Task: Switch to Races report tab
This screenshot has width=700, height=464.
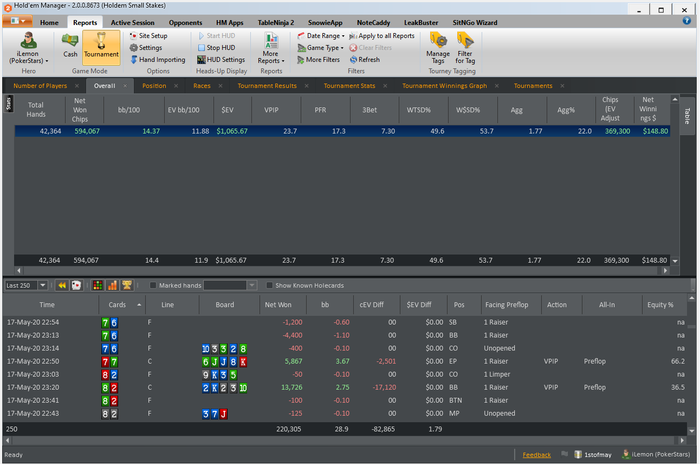Action: tap(202, 86)
